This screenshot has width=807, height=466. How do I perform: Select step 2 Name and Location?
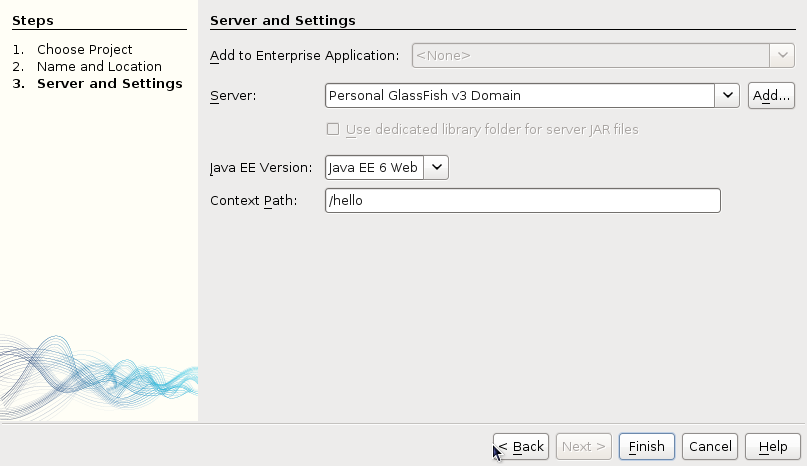tap(99, 66)
